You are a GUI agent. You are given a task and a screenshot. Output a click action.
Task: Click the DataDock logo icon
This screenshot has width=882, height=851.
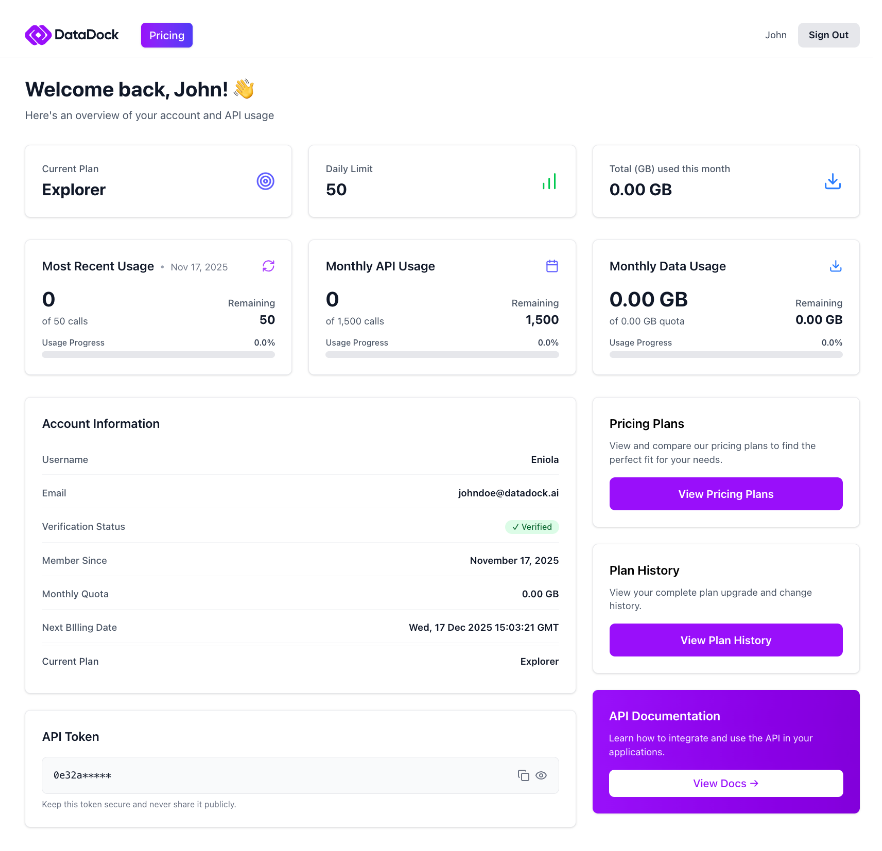(37, 35)
